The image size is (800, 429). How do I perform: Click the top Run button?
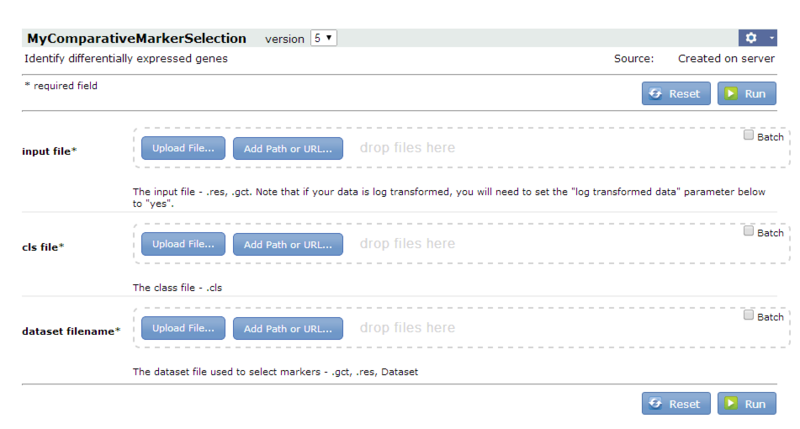coord(747,94)
